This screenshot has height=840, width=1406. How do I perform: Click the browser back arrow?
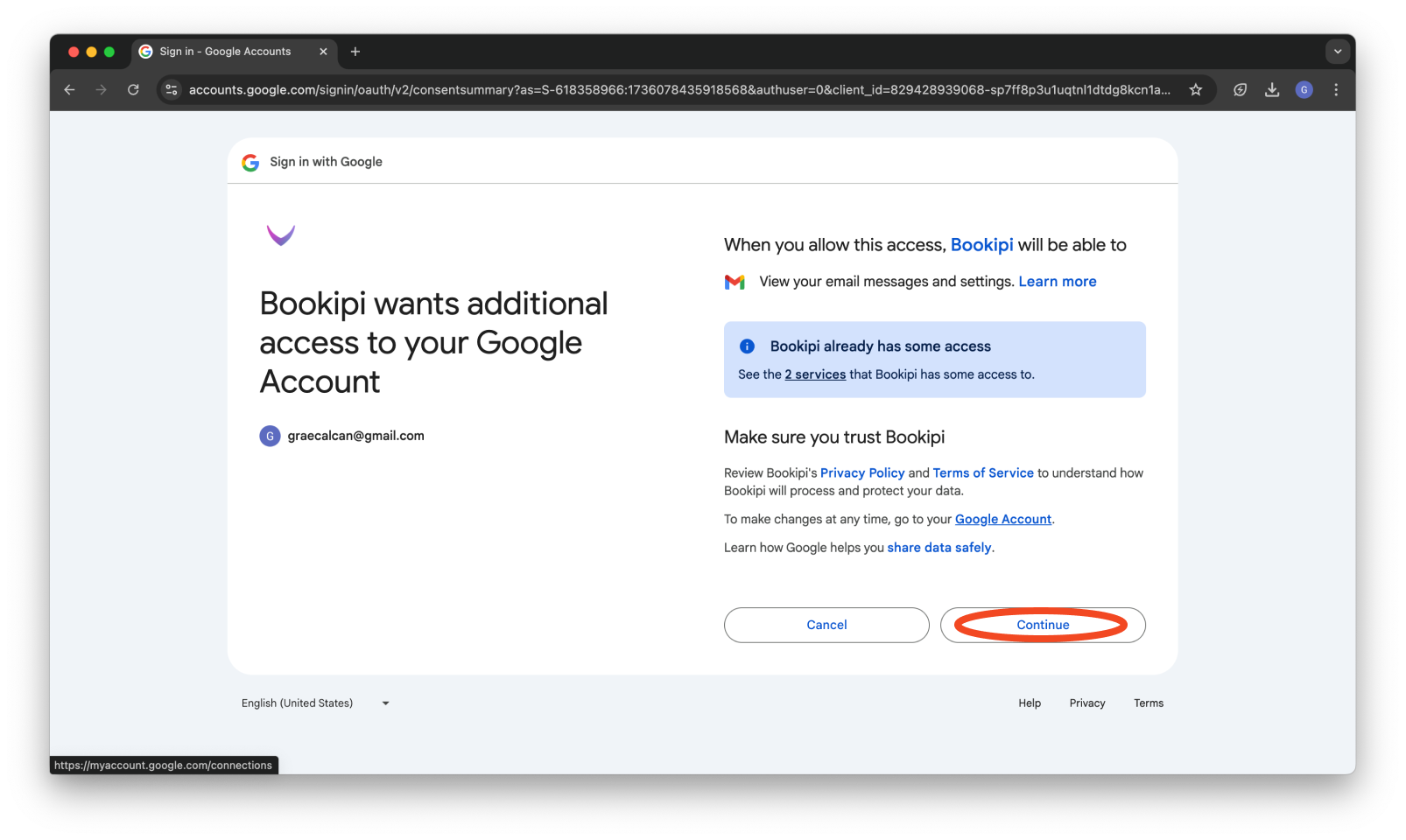(x=69, y=89)
